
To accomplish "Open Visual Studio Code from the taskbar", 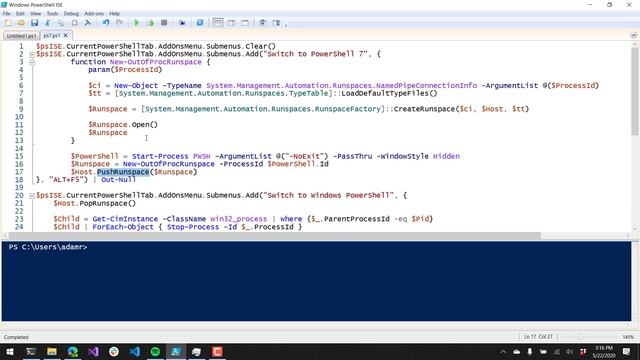I will 135,351.
